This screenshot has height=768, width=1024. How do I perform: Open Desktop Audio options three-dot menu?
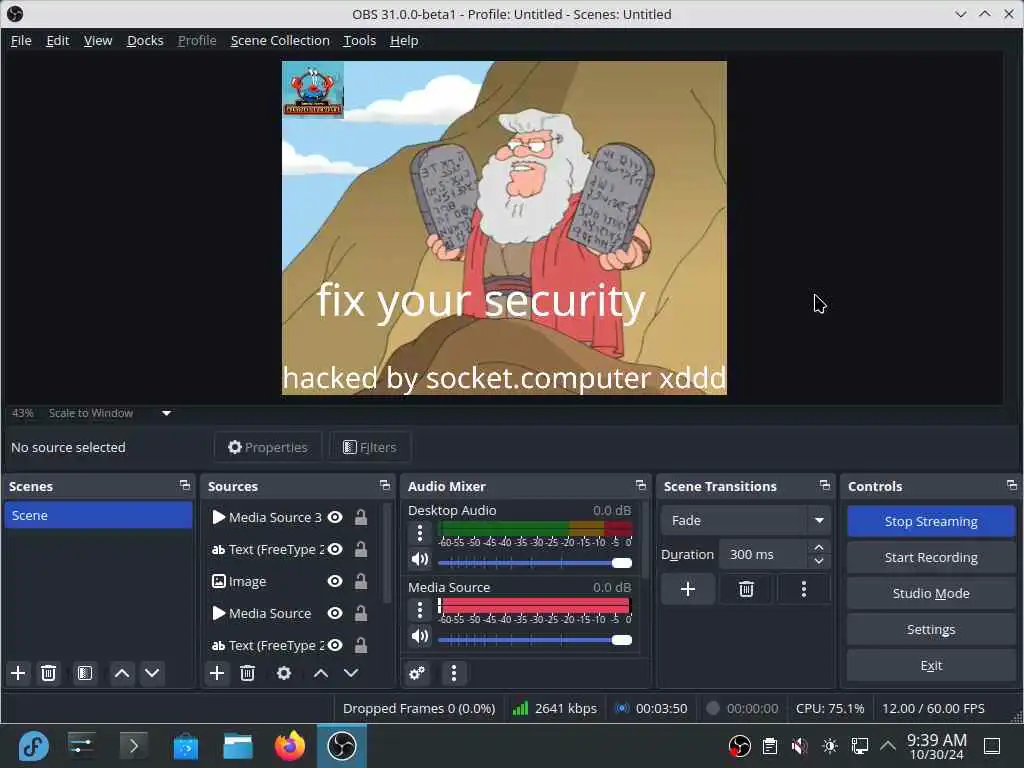tap(420, 534)
